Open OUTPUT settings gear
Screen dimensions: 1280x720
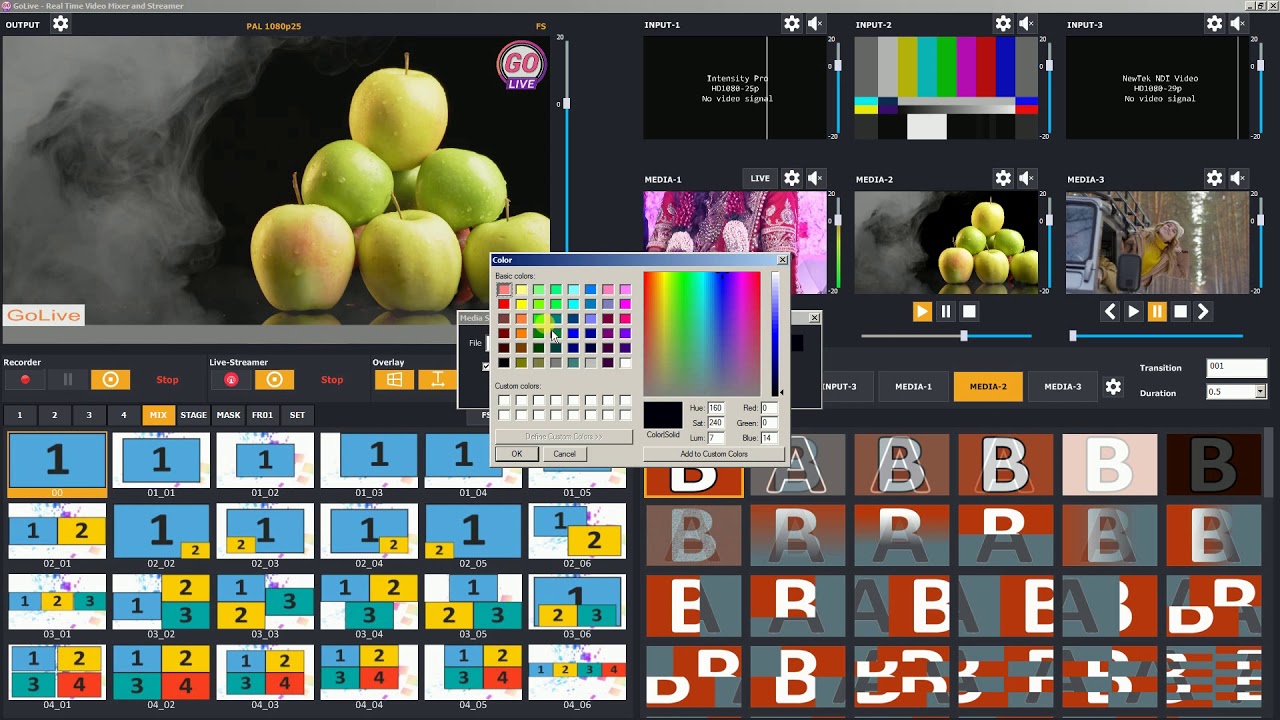61,24
